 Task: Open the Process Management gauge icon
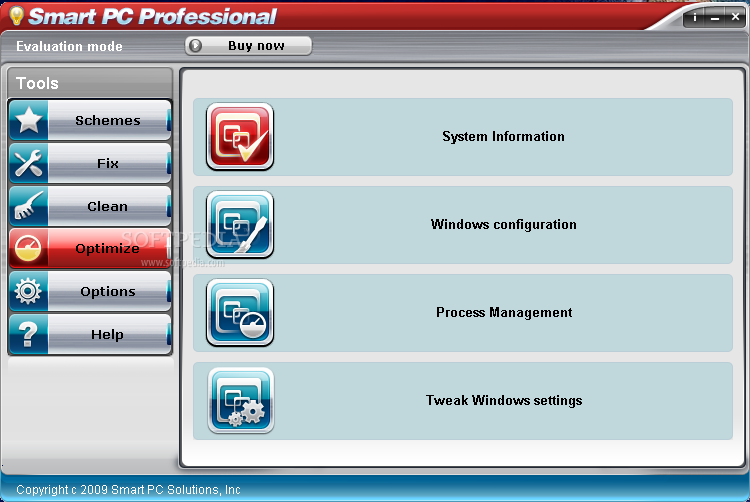[x=240, y=313]
